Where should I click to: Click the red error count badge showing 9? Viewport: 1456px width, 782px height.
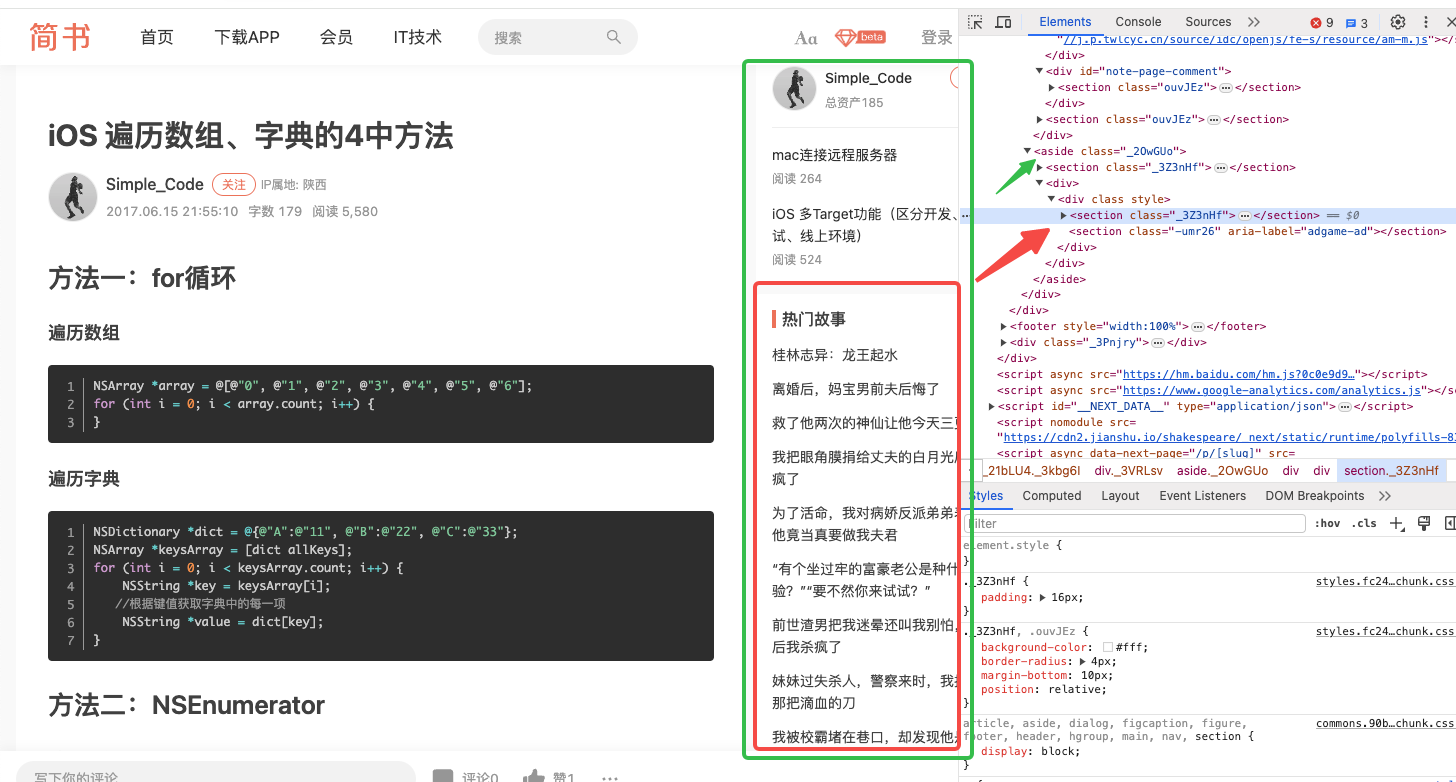click(x=1322, y=23)
